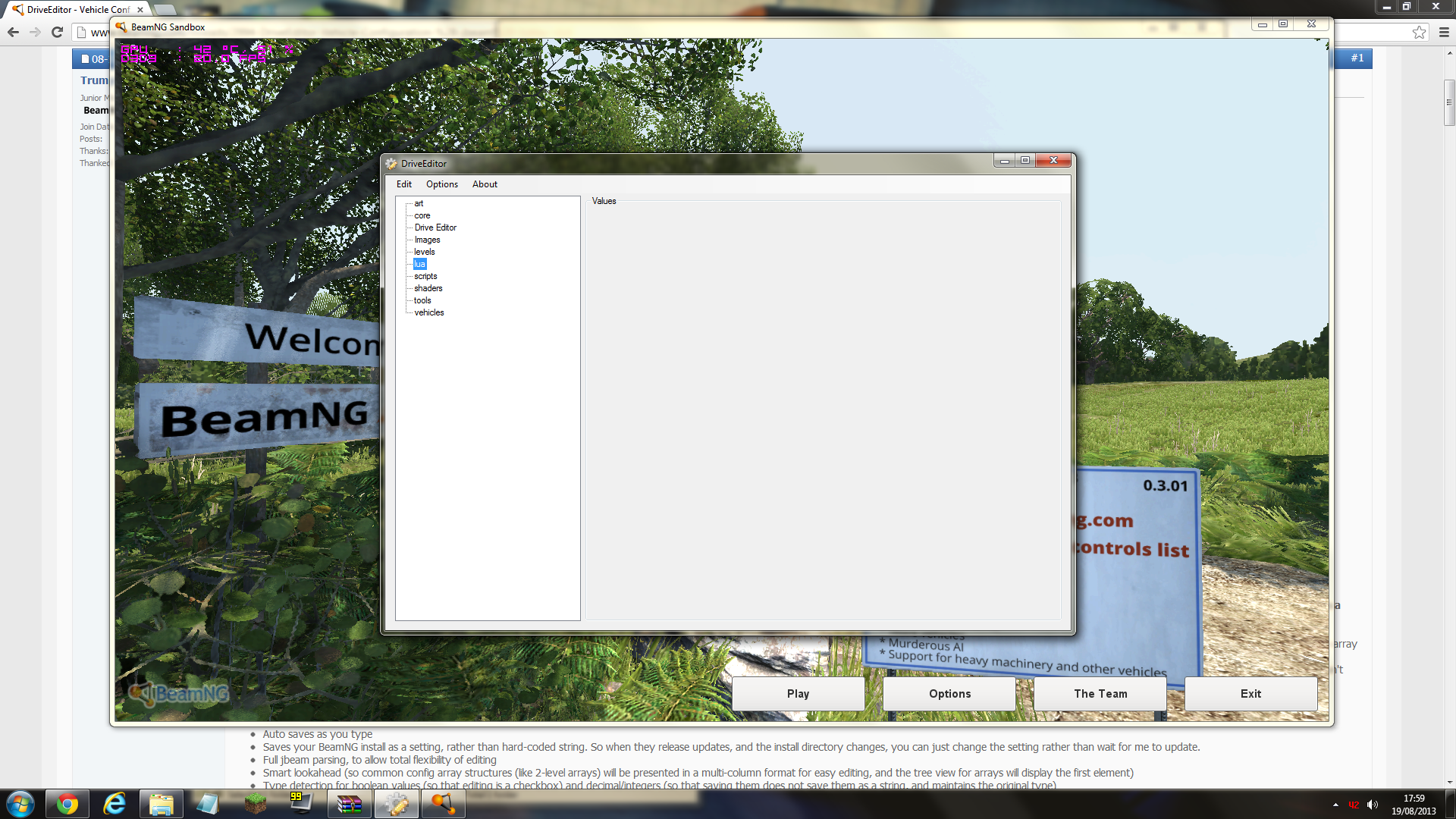The image size is (1456, 819).
Task: Open the About menu in DriveEditor
Action: pyautogui.click(x=485, y=184)
